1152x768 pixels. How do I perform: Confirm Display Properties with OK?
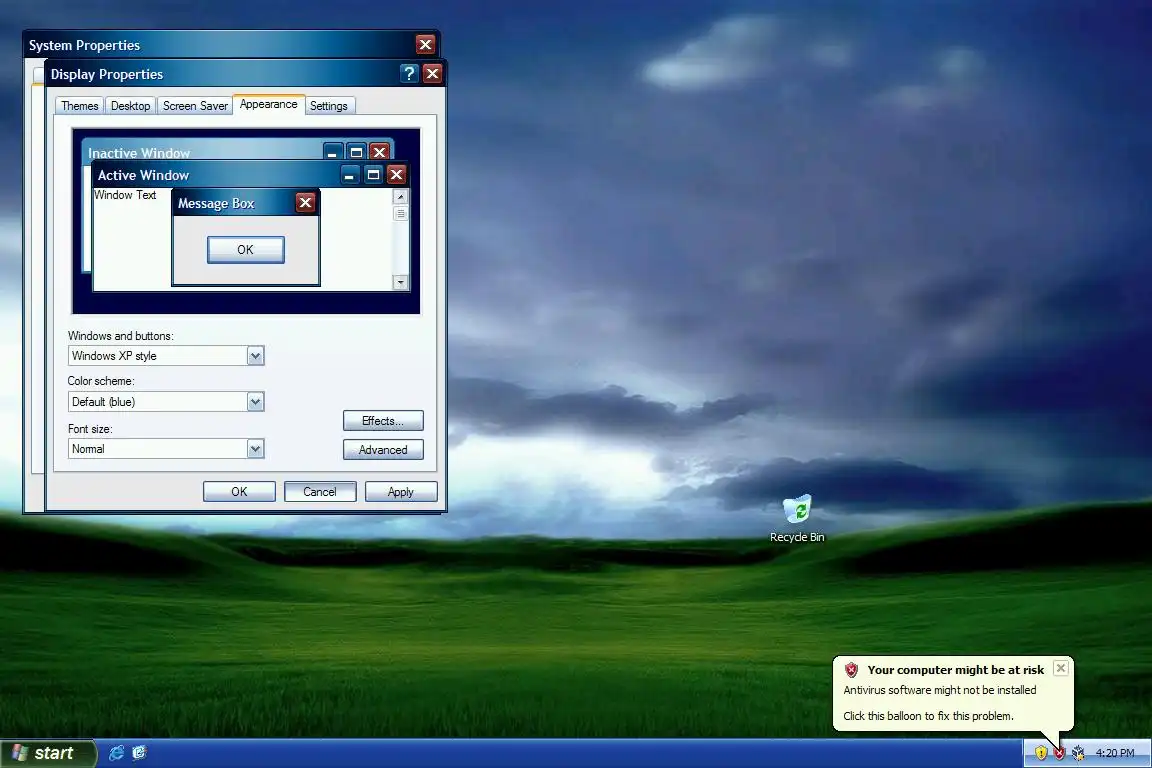coord(239,492)
